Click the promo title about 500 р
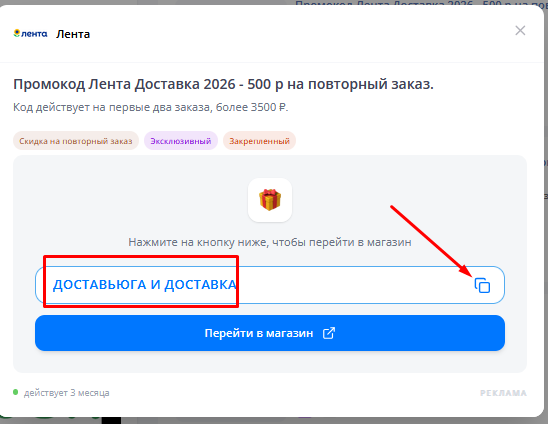 click(223, 84)
